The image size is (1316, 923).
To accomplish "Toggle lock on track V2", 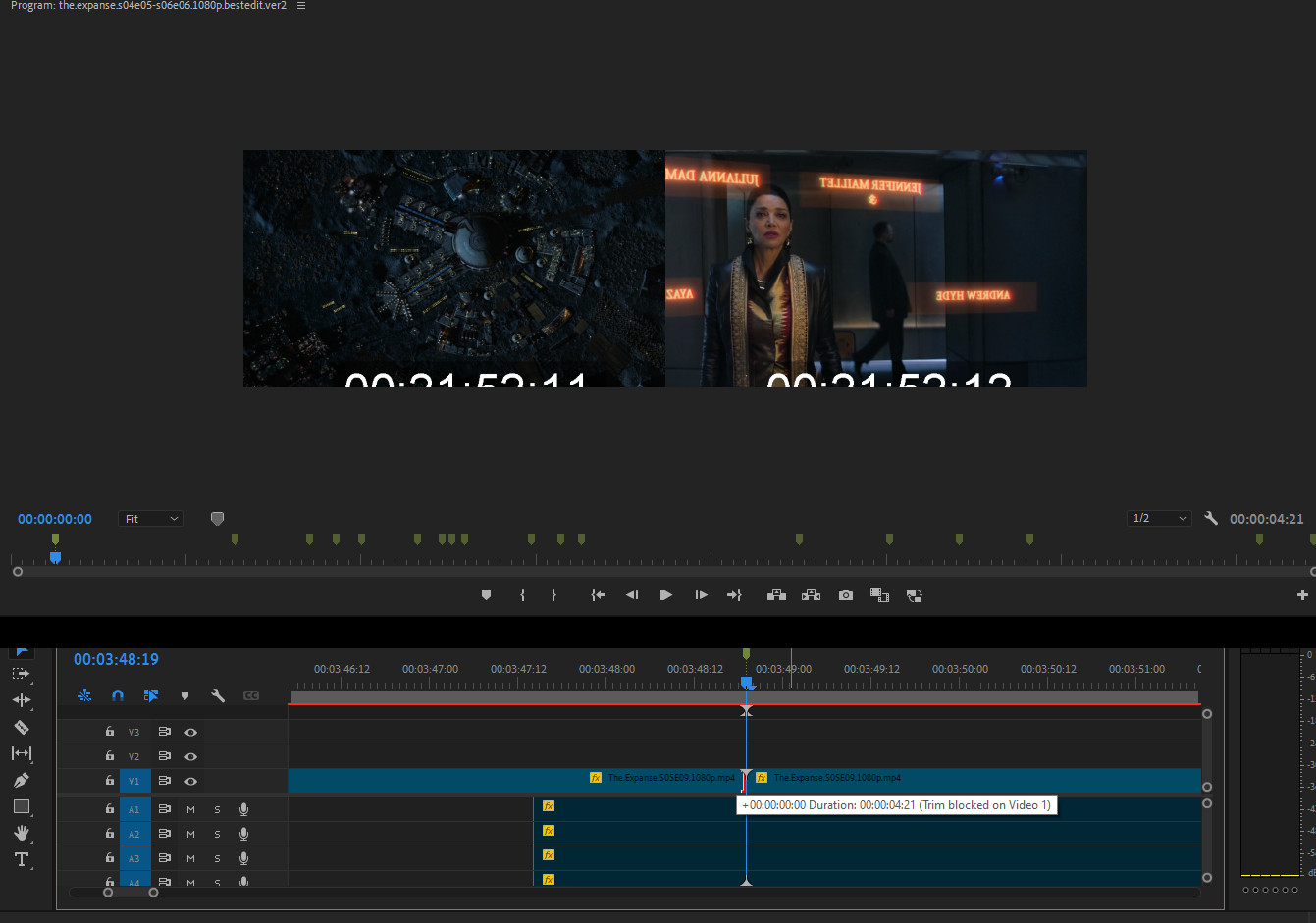I will (x=110, y=756).
